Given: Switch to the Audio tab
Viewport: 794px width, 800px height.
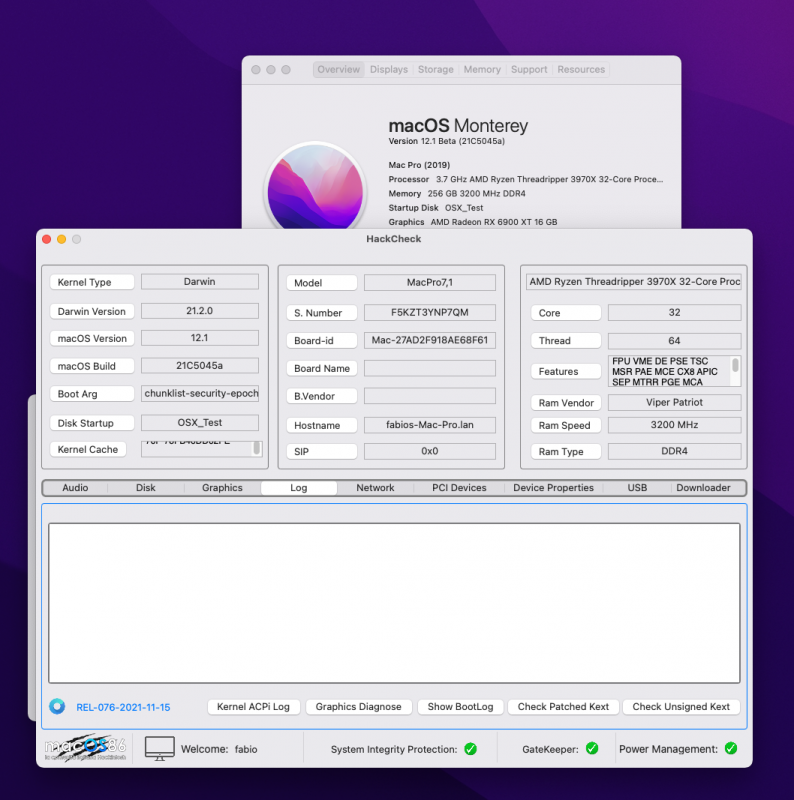Looking at the screenshot, I should point(75,488).
